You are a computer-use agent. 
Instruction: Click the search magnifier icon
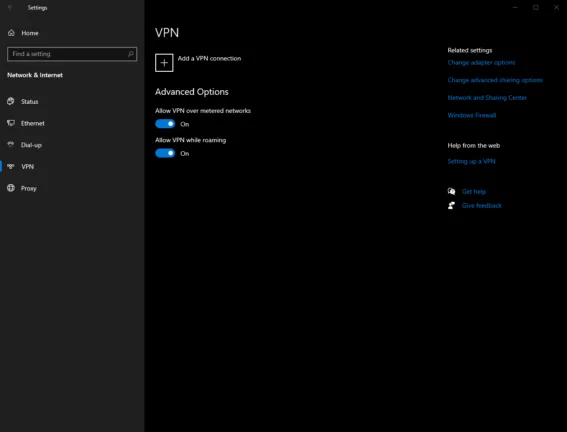pos(131,54)
